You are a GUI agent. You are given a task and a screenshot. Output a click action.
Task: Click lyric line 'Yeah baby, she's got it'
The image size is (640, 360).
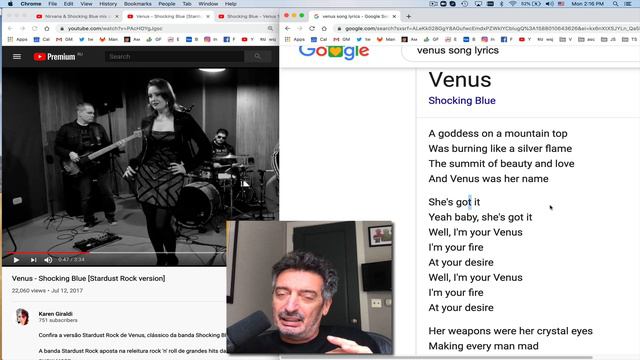(x=480, y=217)
